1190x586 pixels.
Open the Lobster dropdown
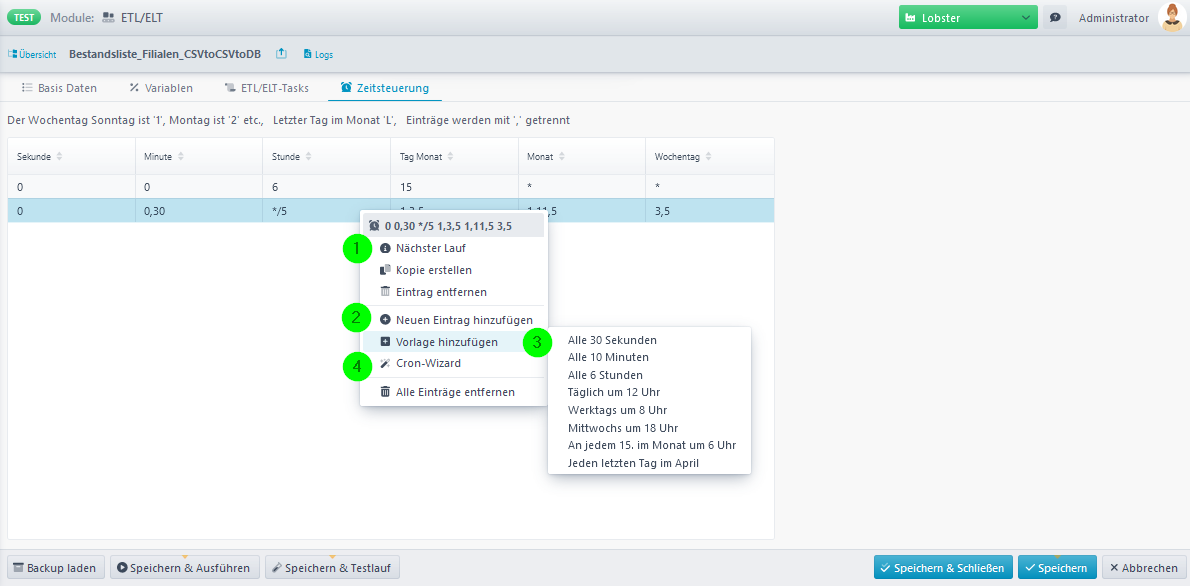click(967, 18)
